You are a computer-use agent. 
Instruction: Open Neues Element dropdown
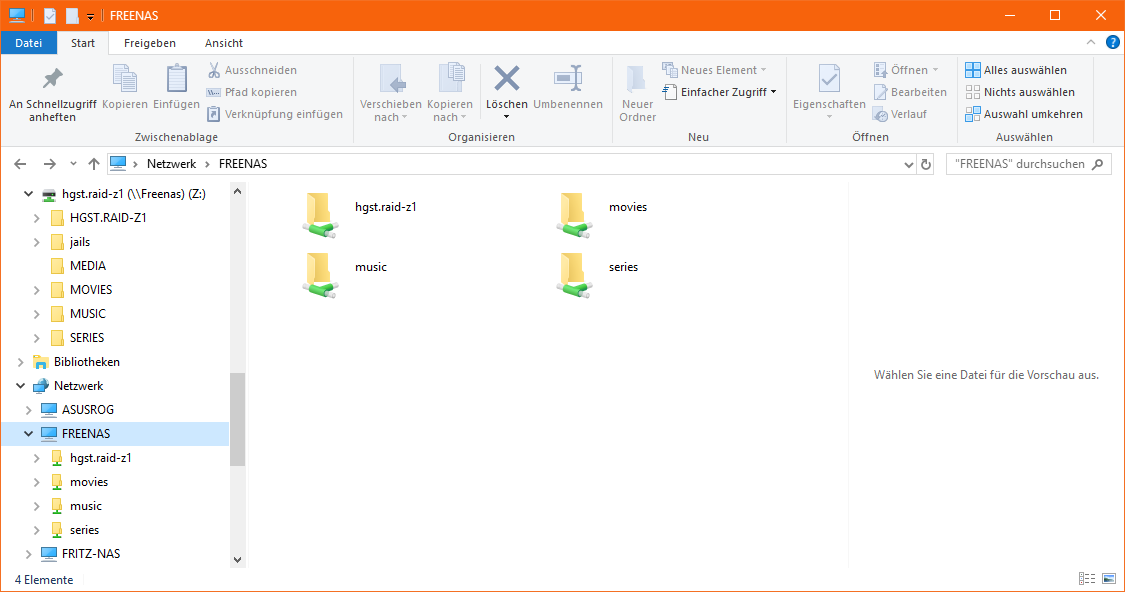coord(715,70)
